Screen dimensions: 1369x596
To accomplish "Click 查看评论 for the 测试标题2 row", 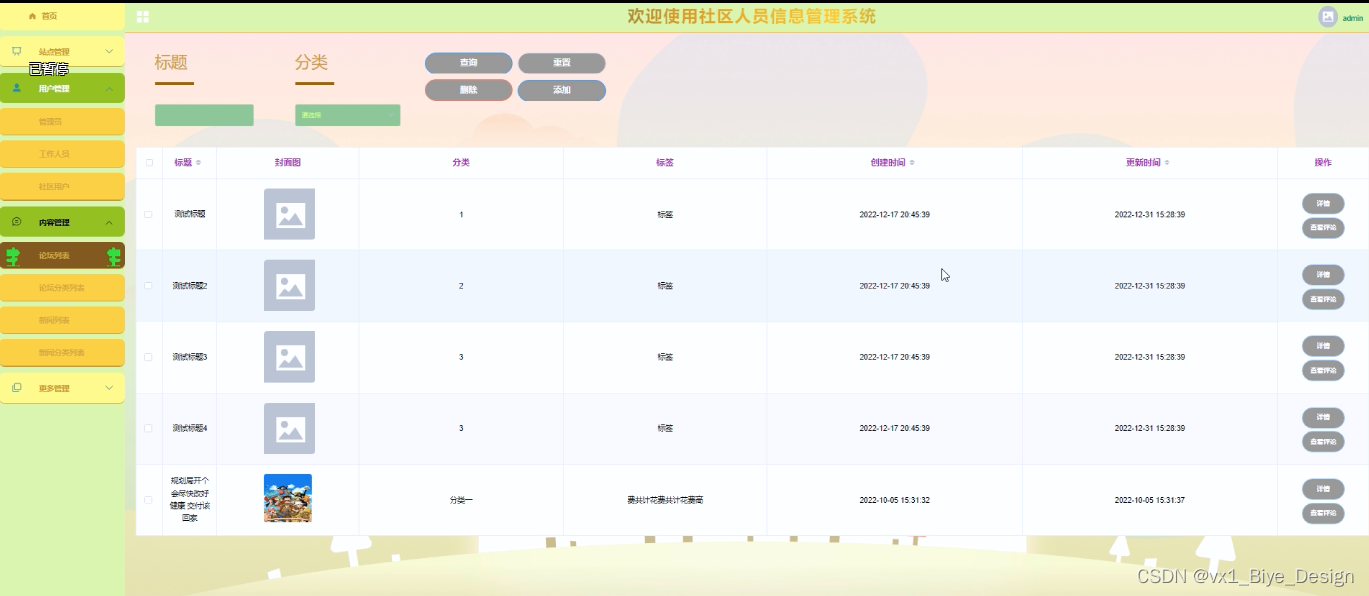I will (x=1323, y=299).
